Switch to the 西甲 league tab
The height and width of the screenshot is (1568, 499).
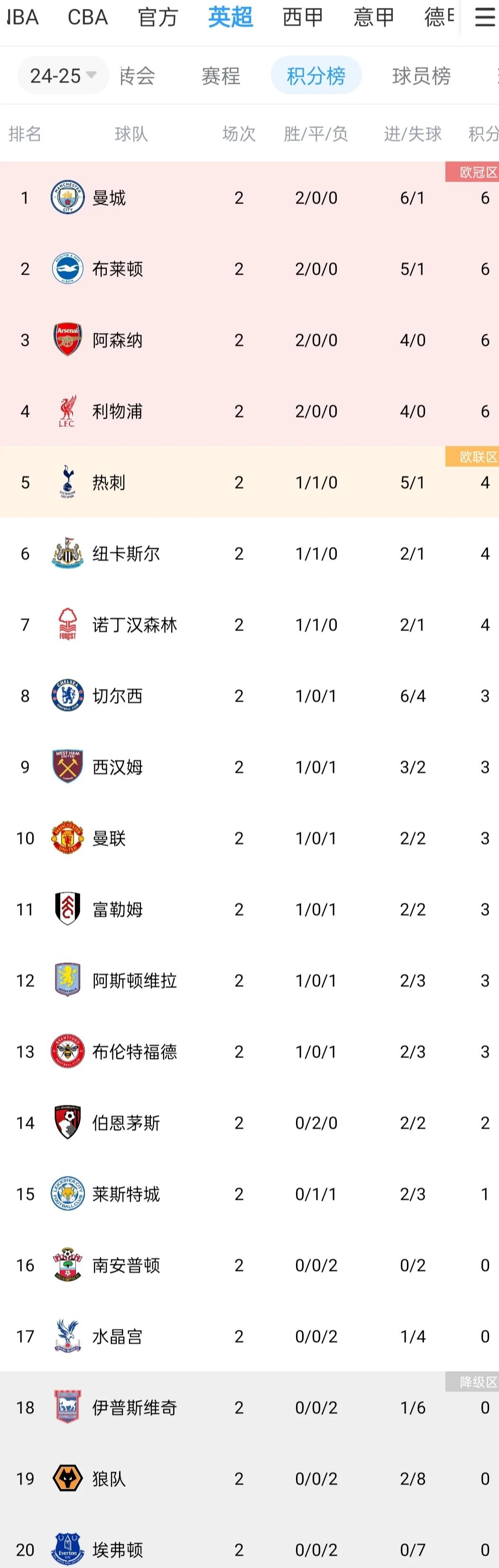302,18
